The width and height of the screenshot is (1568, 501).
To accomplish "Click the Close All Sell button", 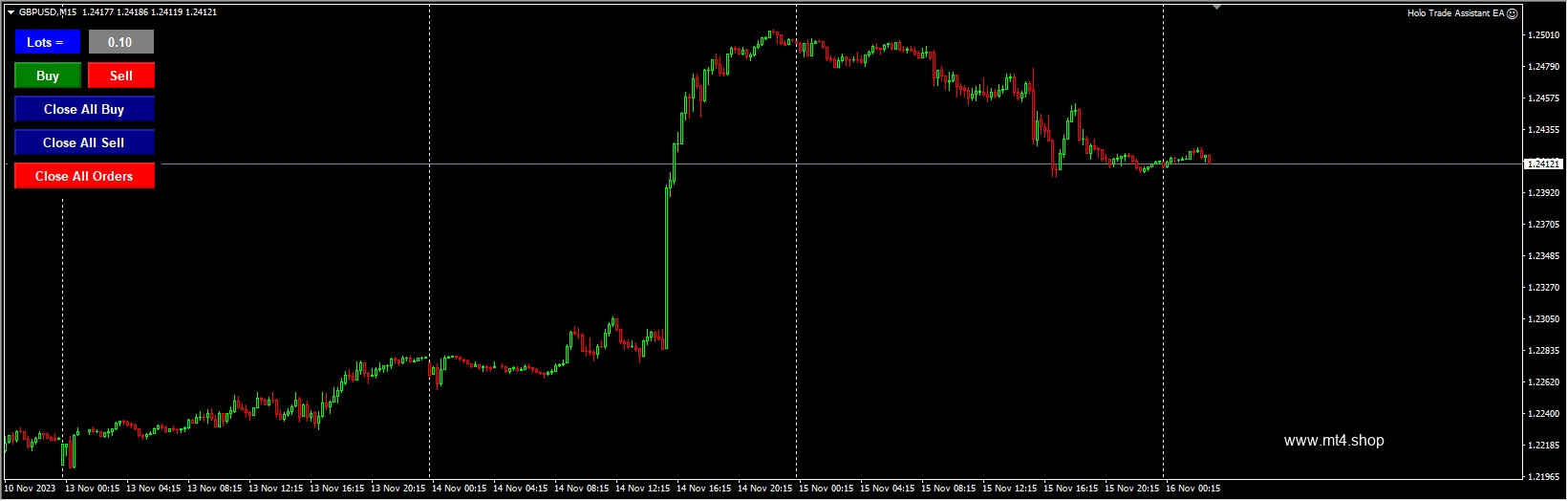I will click(x=84, y=142).
